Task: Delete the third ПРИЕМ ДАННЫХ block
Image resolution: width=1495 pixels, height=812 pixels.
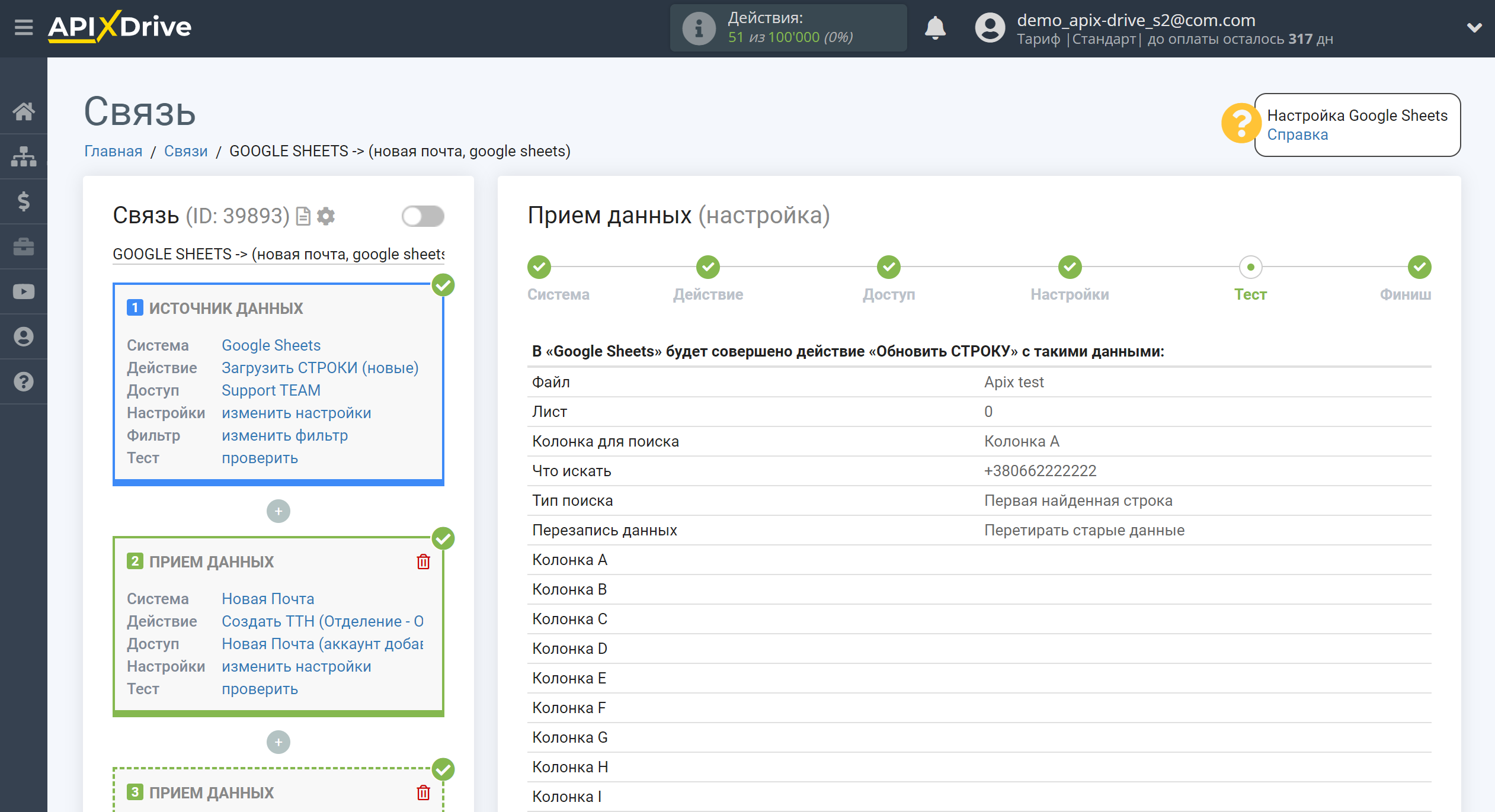Action: [x=423, y=792]
